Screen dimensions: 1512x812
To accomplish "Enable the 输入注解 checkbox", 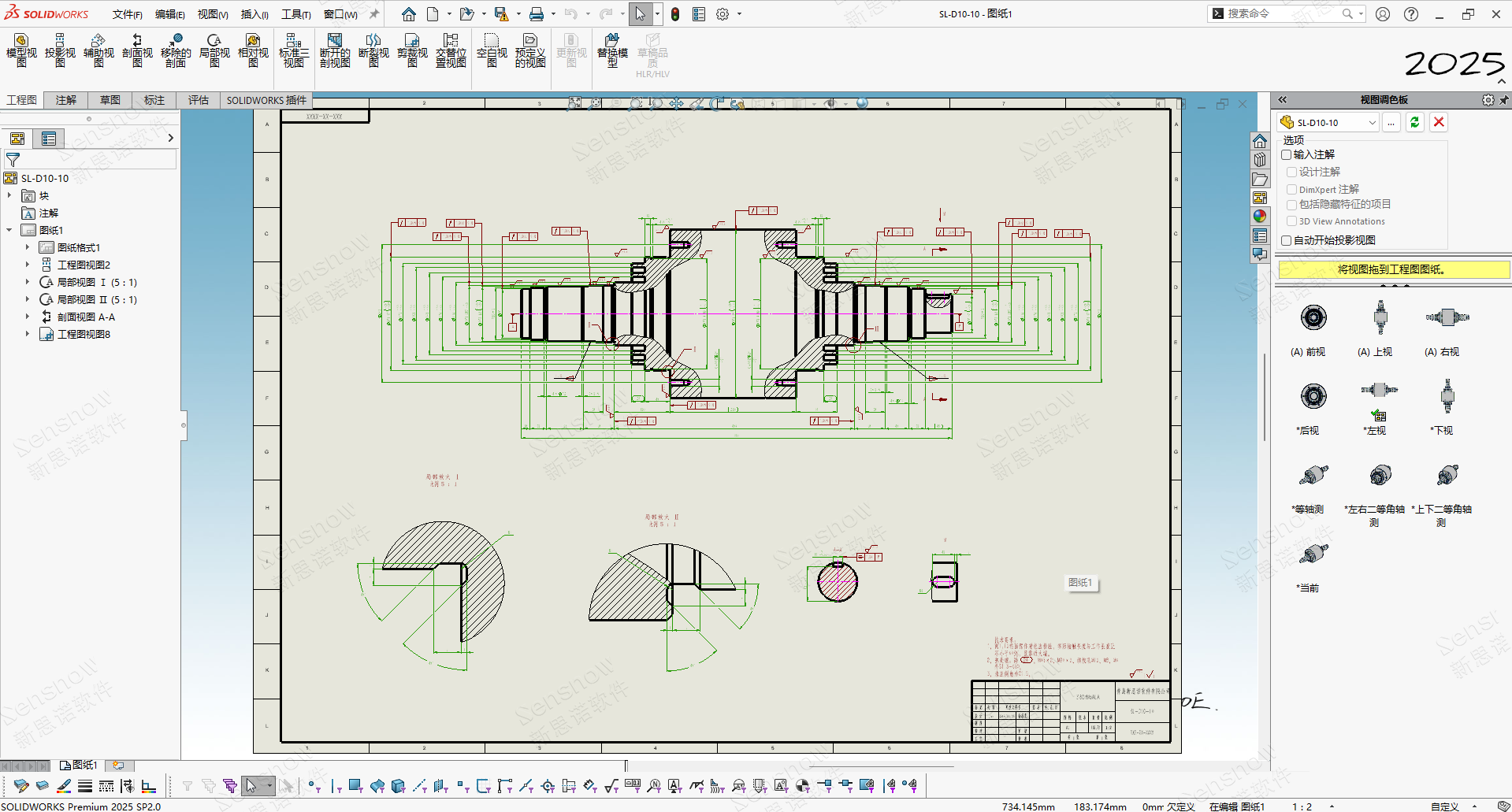I will tap(1287, 154).
